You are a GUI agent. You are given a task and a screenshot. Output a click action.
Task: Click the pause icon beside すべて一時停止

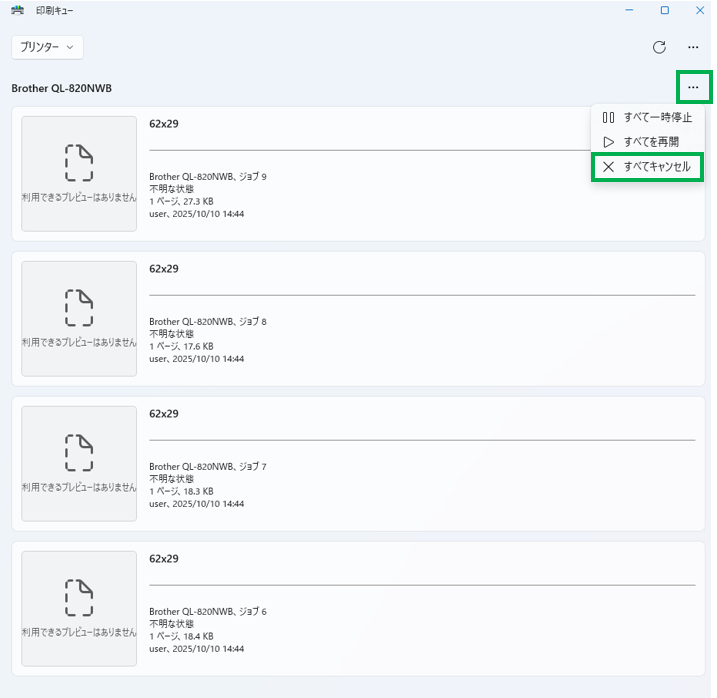coord(608,117)
